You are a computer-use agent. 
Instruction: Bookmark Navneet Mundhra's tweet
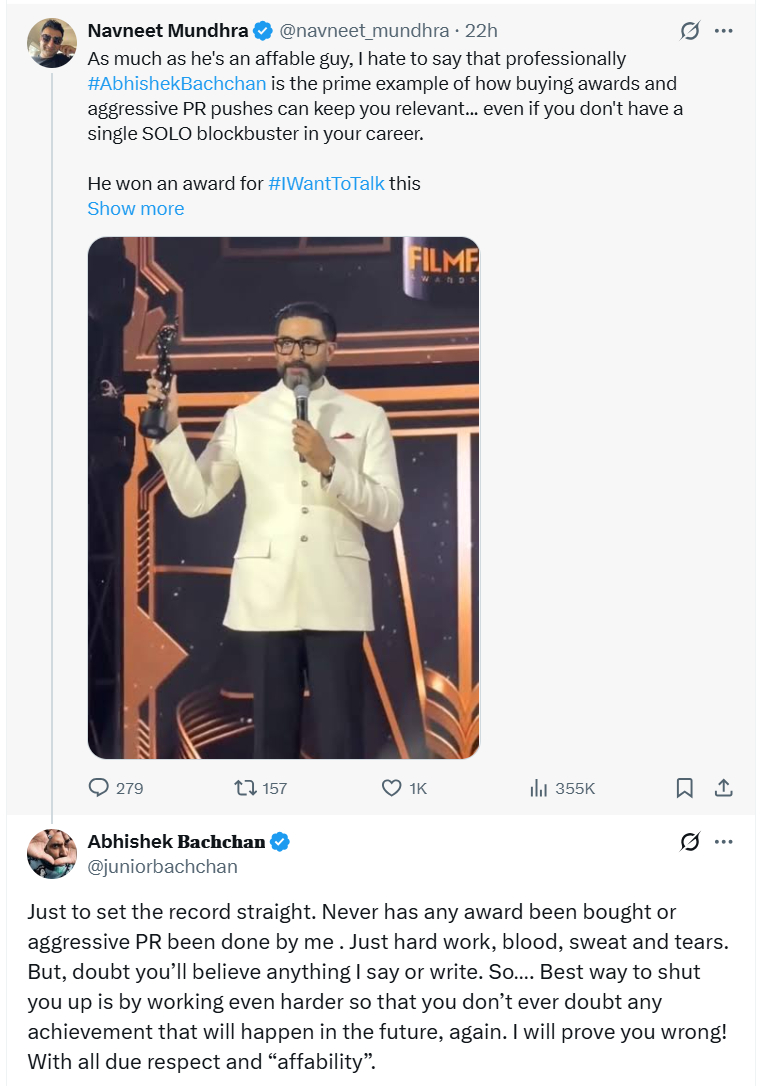685,788
